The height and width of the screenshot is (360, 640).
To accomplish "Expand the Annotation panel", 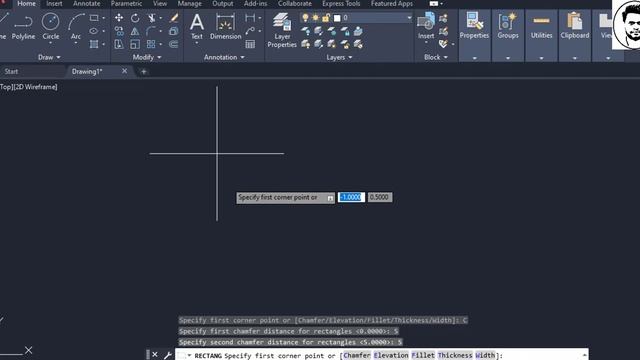I will [x=224, y=58].
